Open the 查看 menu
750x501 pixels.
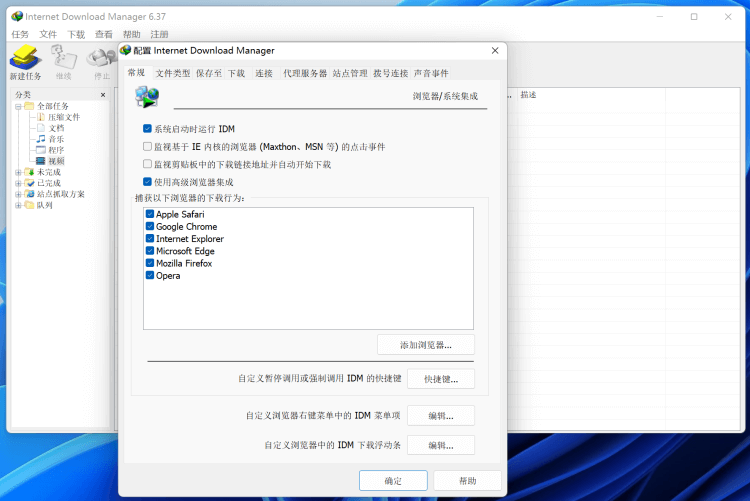[x=103, y=34]
